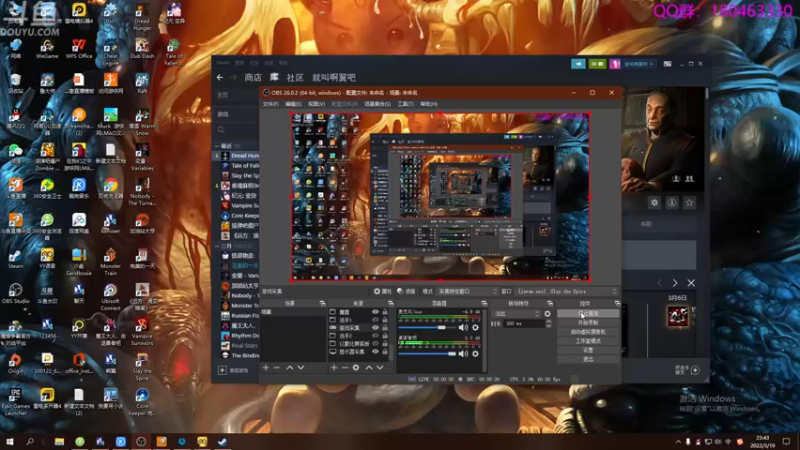
Task: Open microphone/Aux mixer settings gear
Action: click(476, 328)
